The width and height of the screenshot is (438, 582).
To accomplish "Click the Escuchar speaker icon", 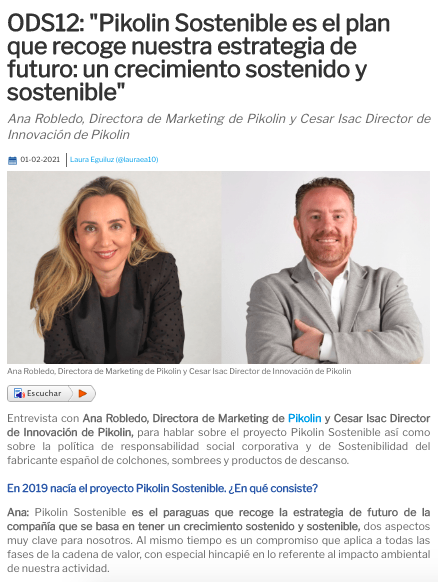I will tap(19, 393).
